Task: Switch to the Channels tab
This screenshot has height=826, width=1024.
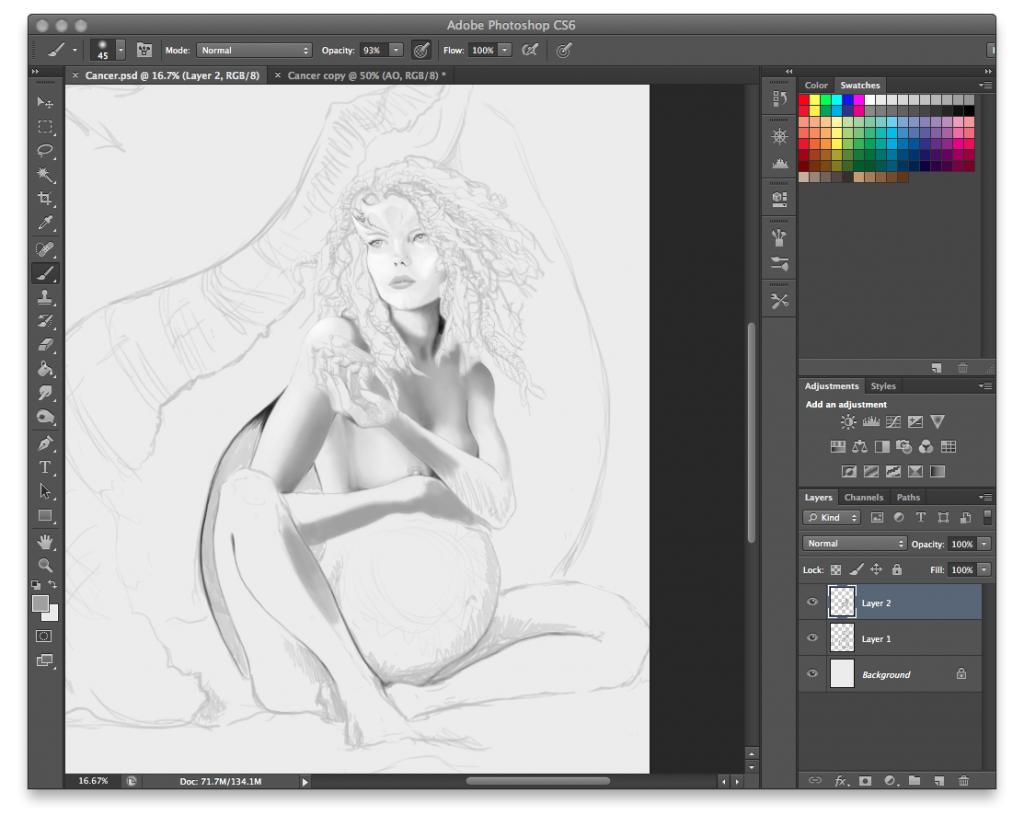Action: pos(863,497)
